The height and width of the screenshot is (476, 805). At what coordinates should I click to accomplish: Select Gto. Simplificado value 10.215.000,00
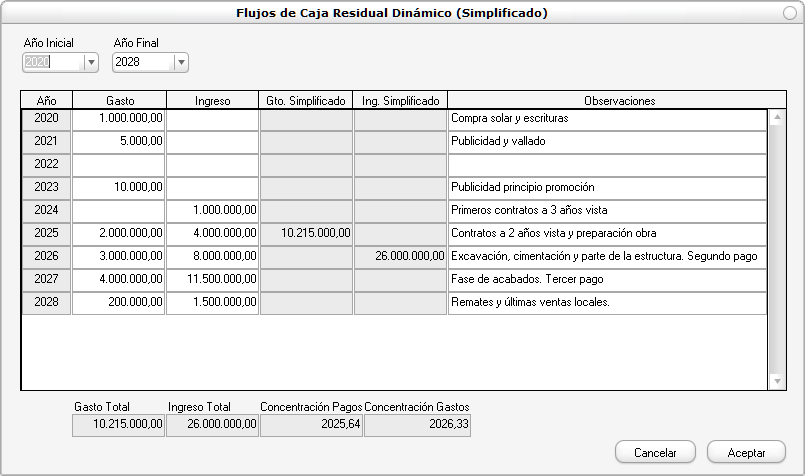pos(306,233)
